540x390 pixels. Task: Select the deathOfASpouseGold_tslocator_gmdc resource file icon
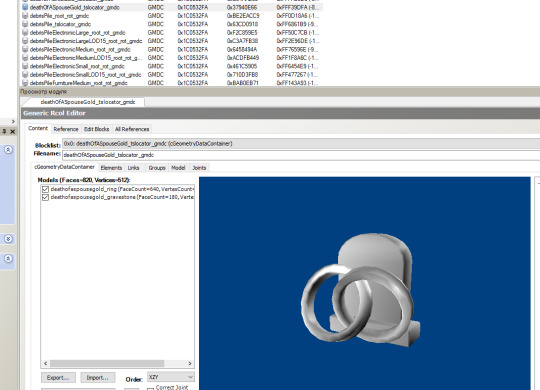25,7
